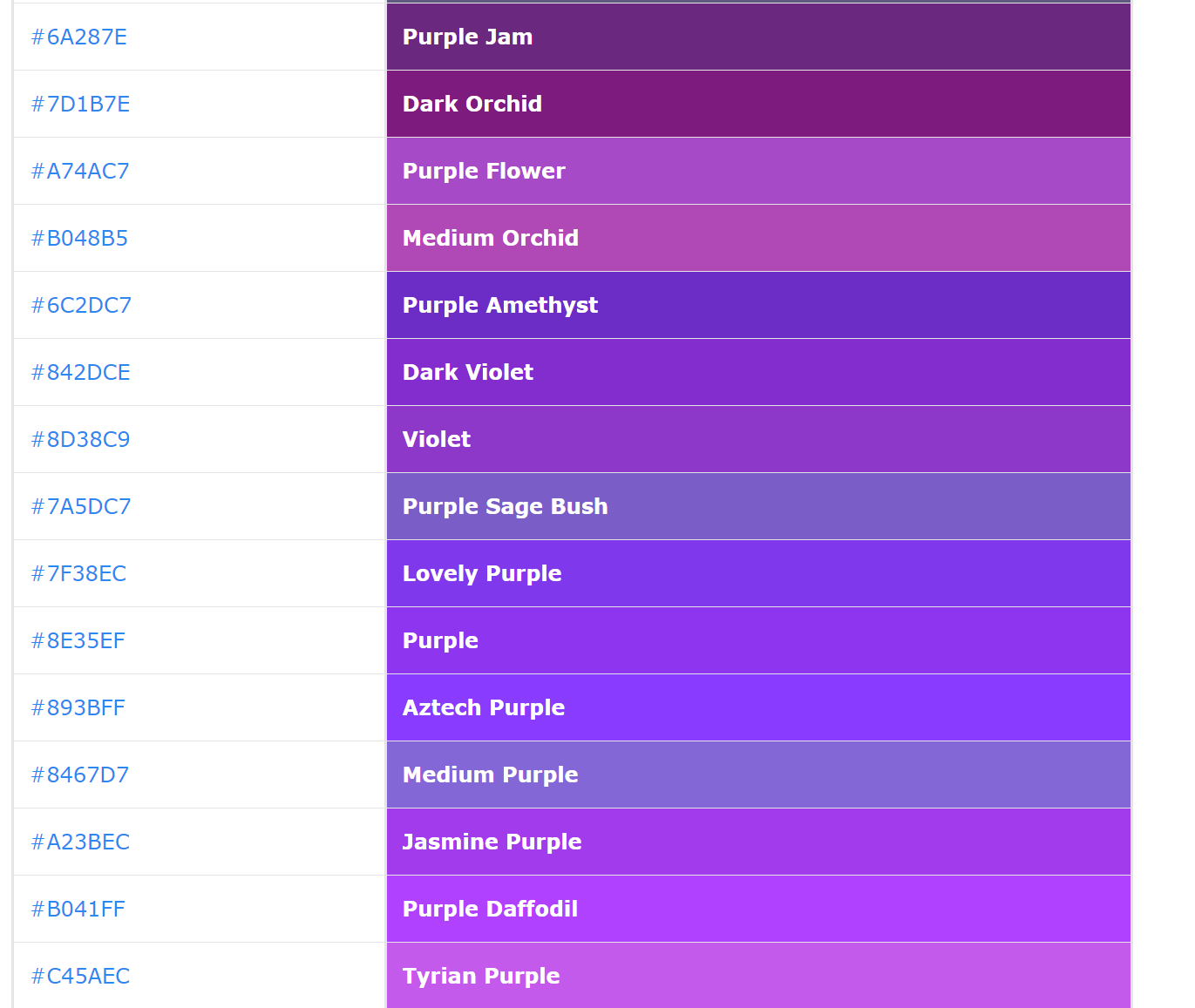Open the #7F38EC hex code link

pos(79,574)
